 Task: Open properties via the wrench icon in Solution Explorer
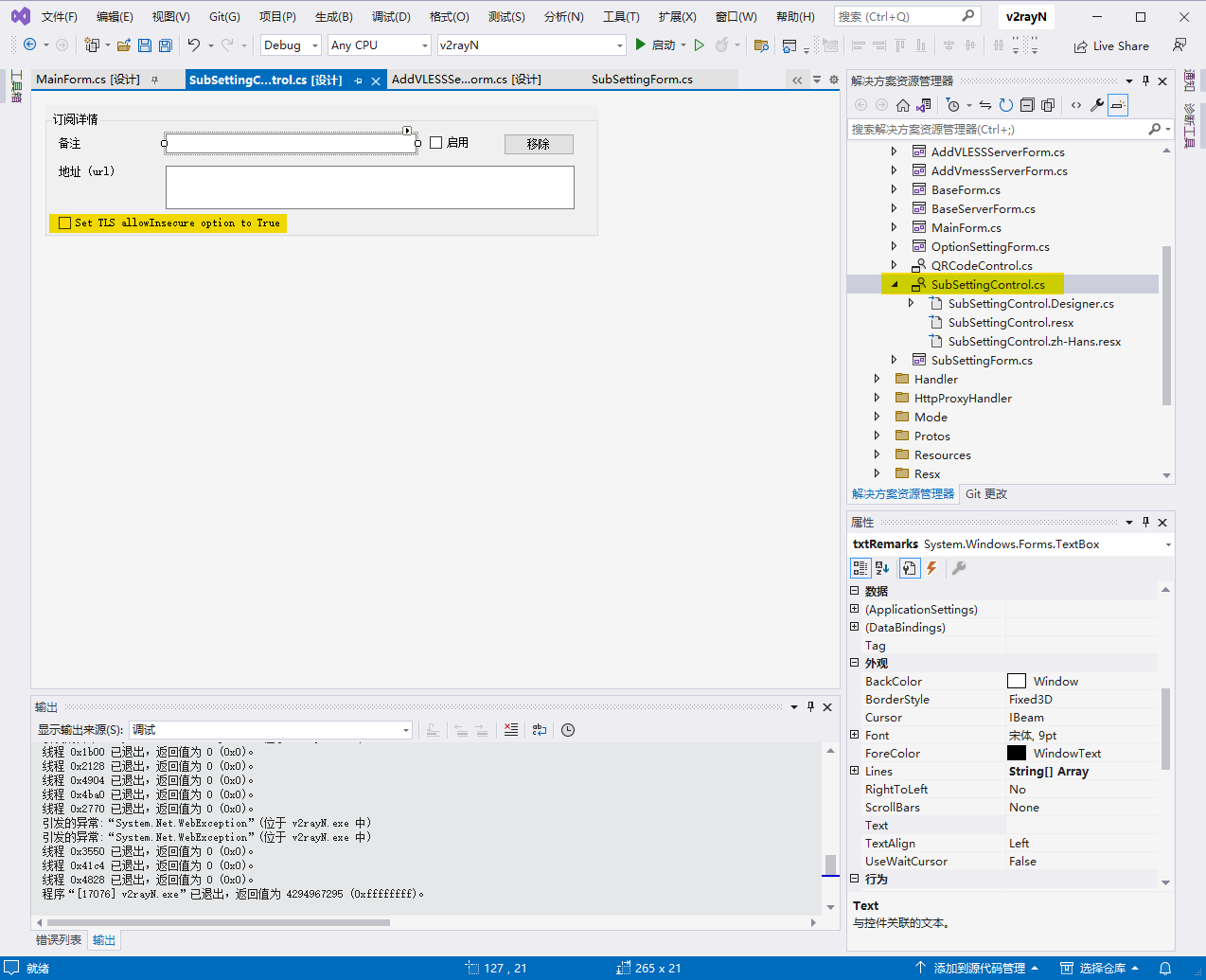tap(1096, 105)
